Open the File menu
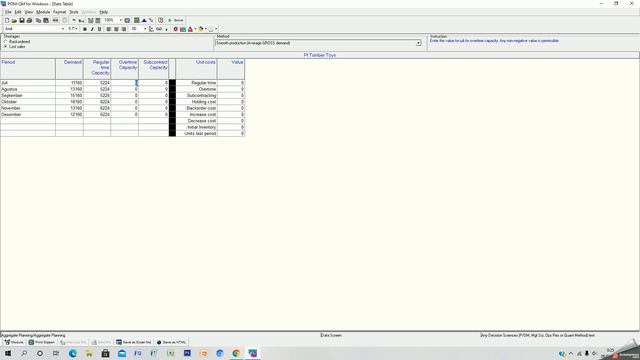Viewport: 640px width, 360px height. (8, 12)
